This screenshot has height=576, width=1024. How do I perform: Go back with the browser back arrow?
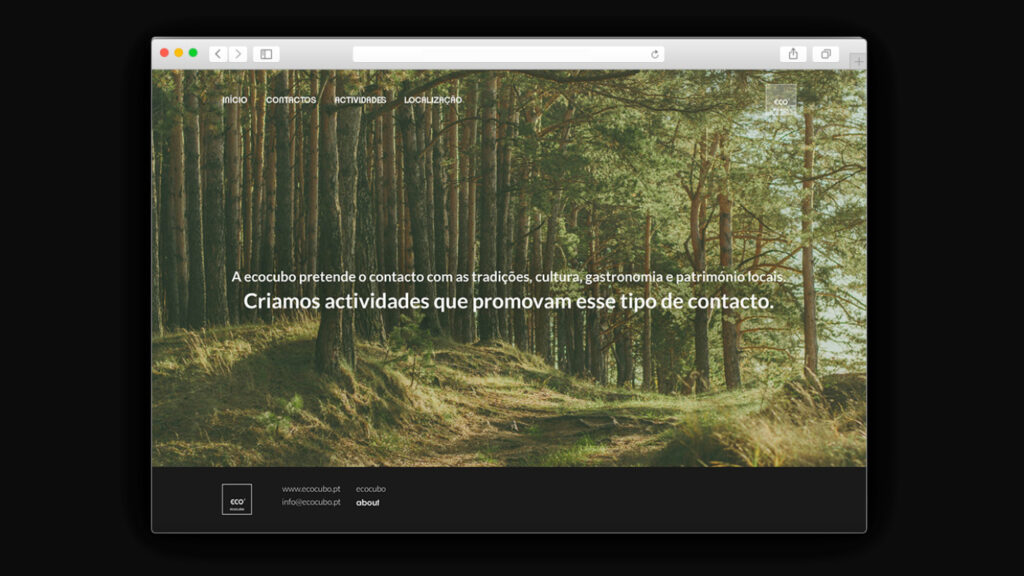(x=218, y=54)
